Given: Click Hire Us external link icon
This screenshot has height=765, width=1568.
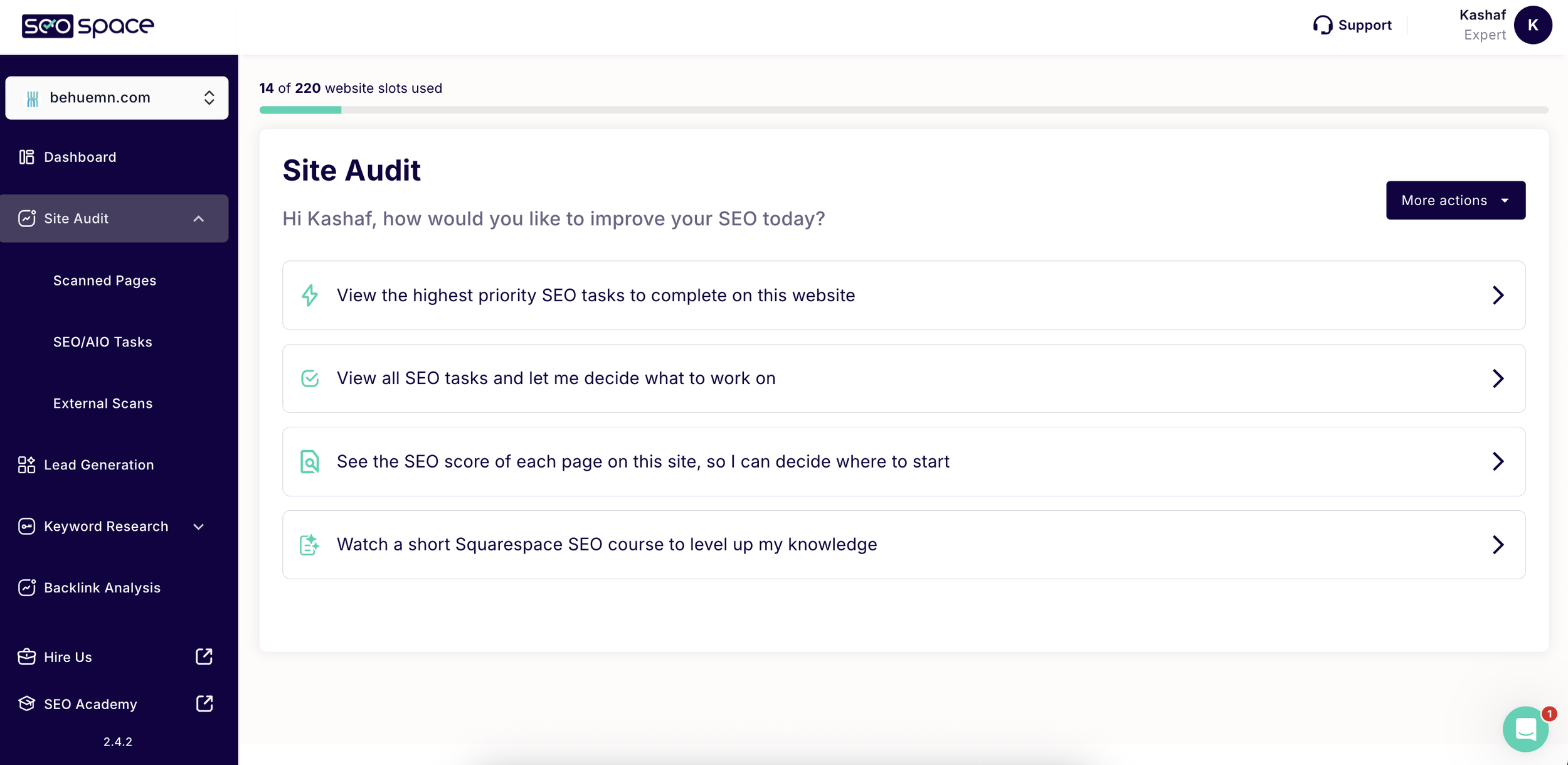Looking at the screenshot, I should pyautogui.click(x=204, y=656).
